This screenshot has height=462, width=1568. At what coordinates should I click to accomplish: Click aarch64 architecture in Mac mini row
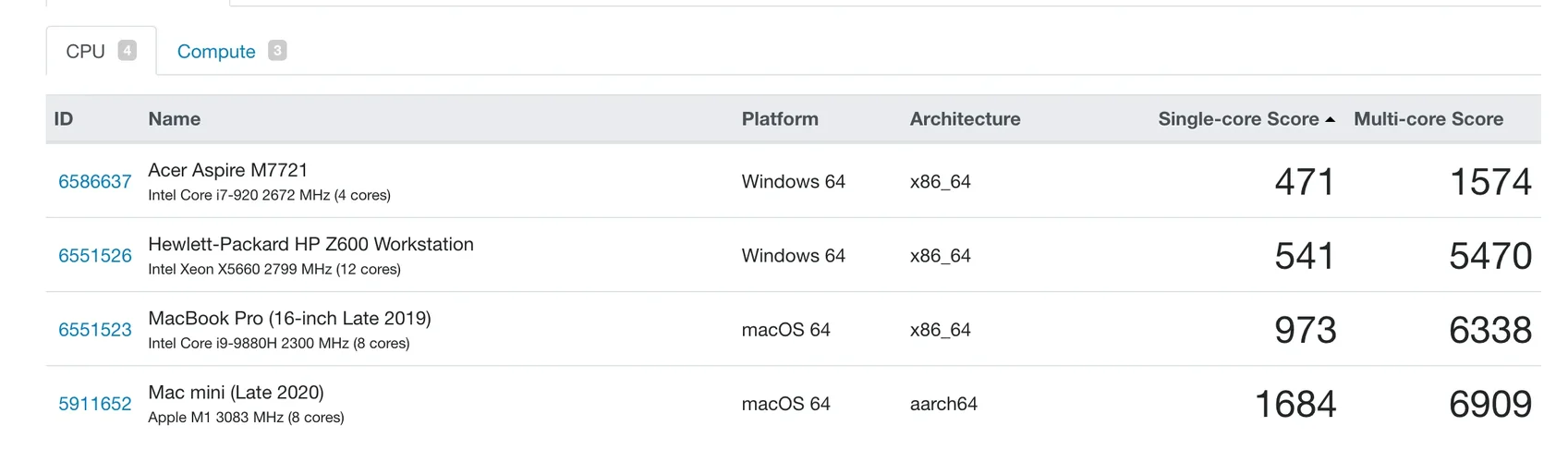pos(943,404)
